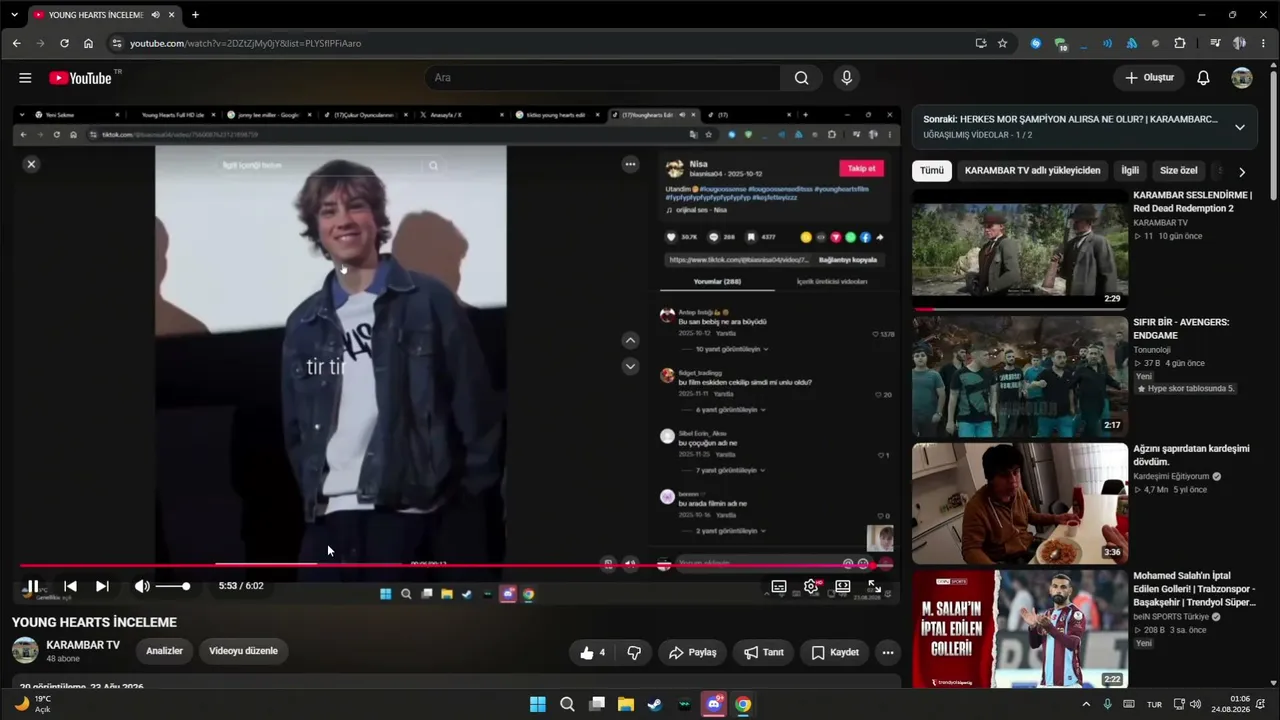Show hidden system tray icons

point(1086,704)
